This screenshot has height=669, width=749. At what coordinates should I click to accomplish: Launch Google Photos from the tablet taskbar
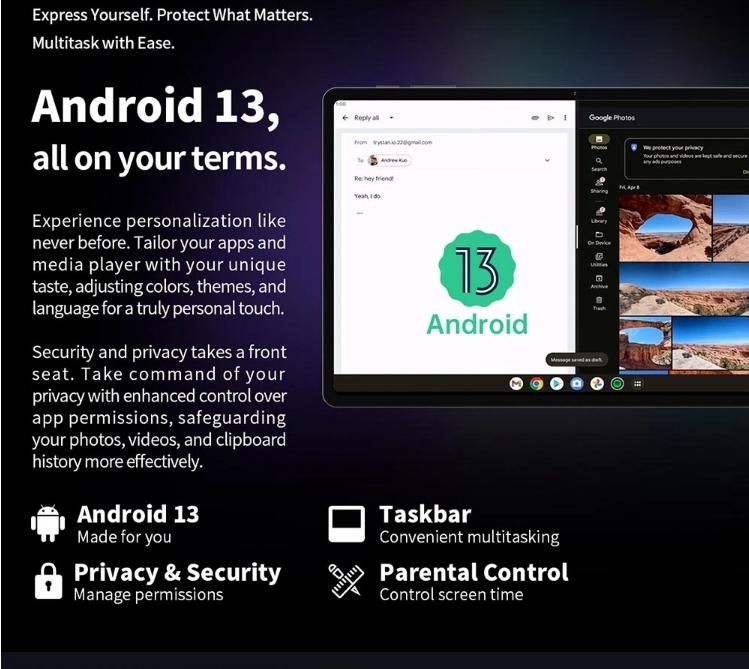pyautogui.click(x=597, y=383)
